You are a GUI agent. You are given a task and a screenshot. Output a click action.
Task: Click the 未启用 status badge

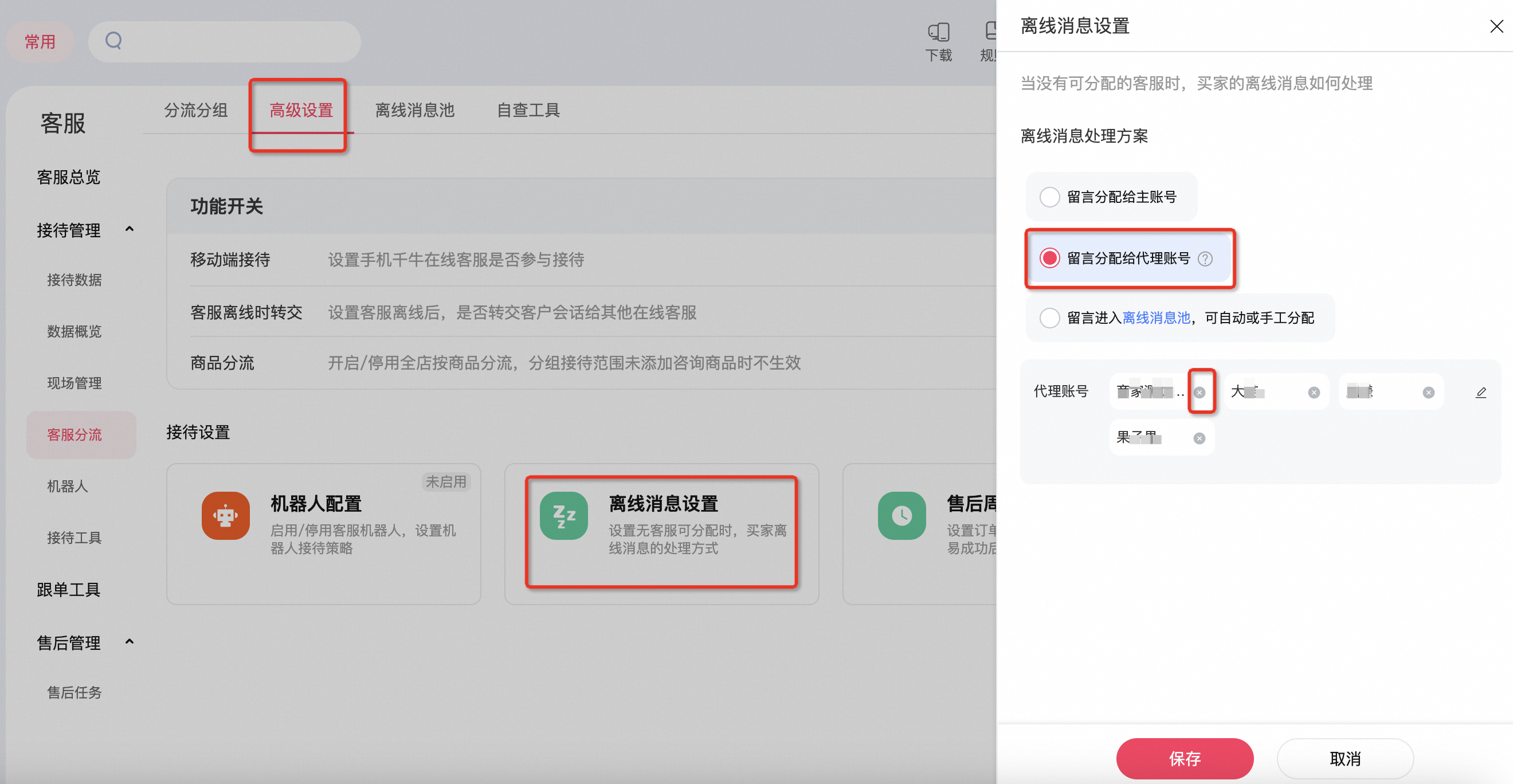click(x=446, y=481)
